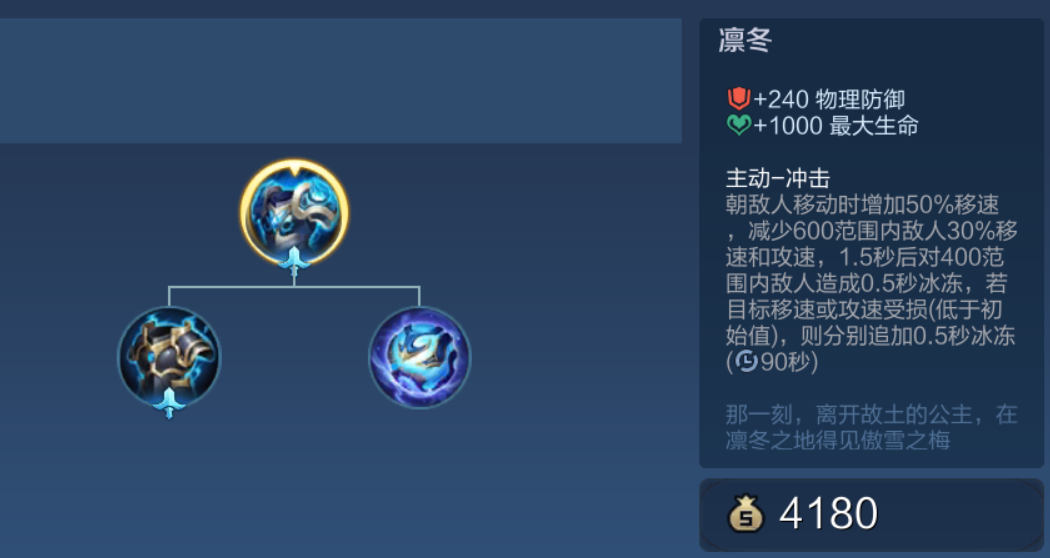Click the green heart max health icon
This screenshot has height=558, width=1050.
739,125
